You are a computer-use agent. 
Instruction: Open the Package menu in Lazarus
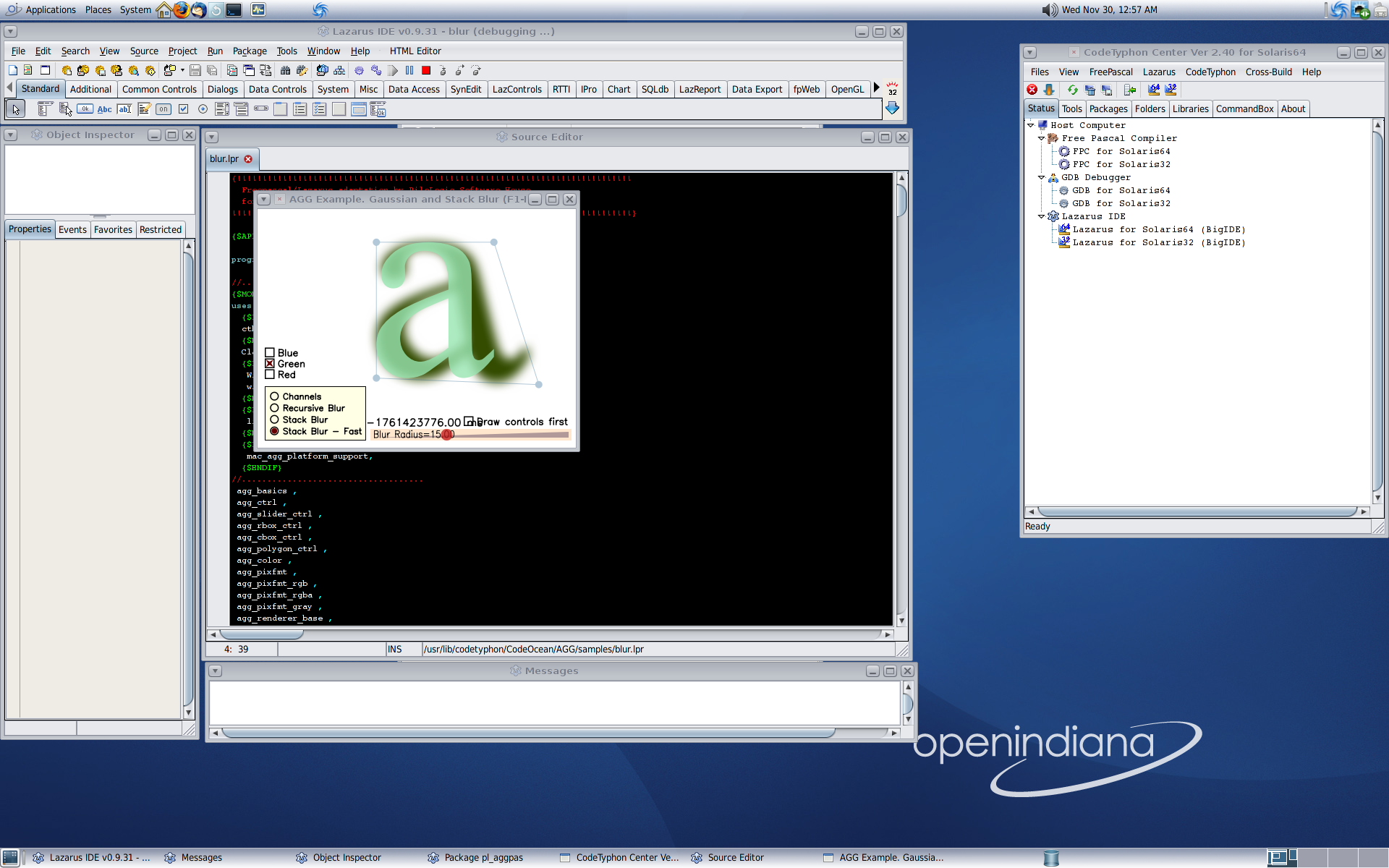[x=250, y=51]
